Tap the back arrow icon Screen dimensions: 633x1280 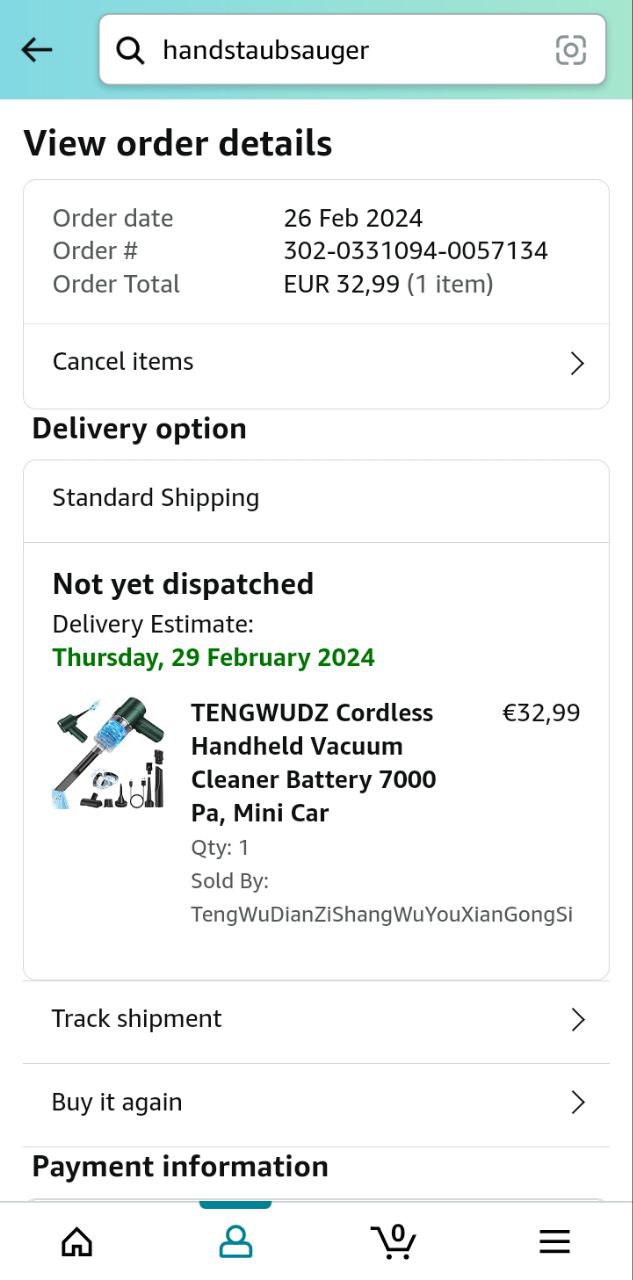tap(37, 49)
